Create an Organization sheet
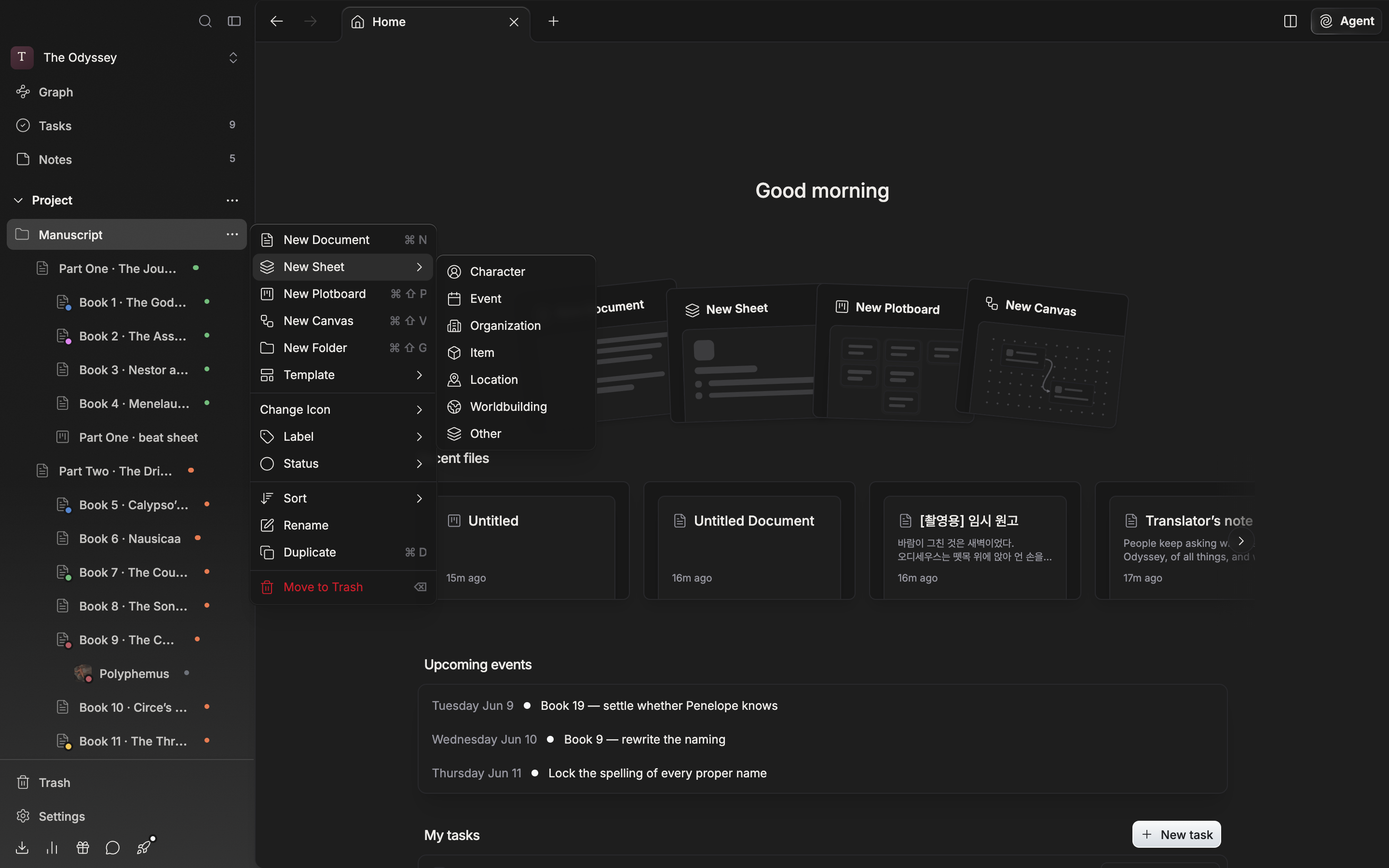 (516, 325)
